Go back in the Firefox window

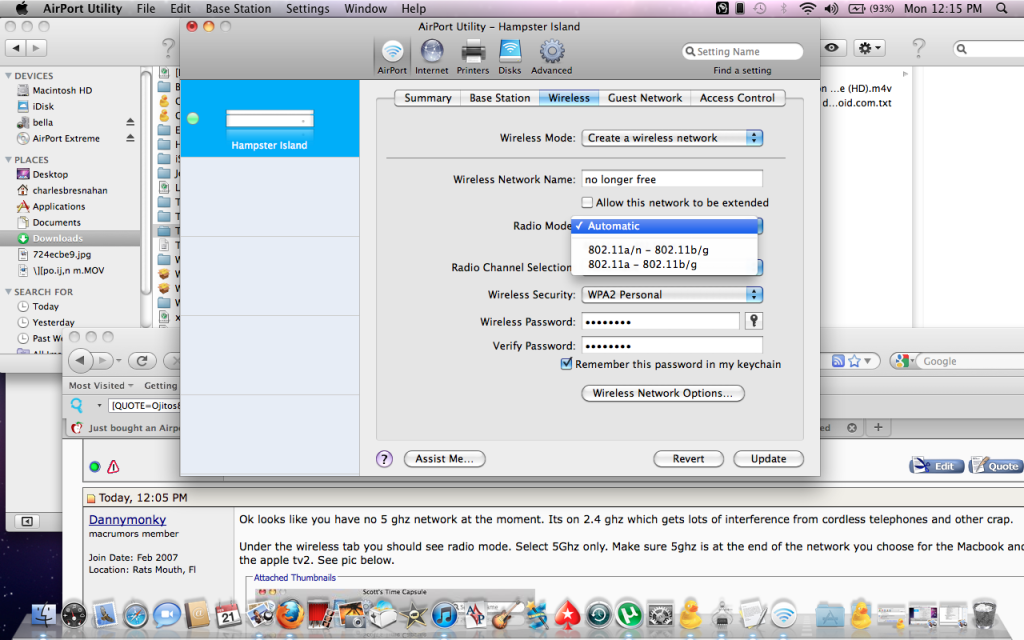(x=80, y=360)
